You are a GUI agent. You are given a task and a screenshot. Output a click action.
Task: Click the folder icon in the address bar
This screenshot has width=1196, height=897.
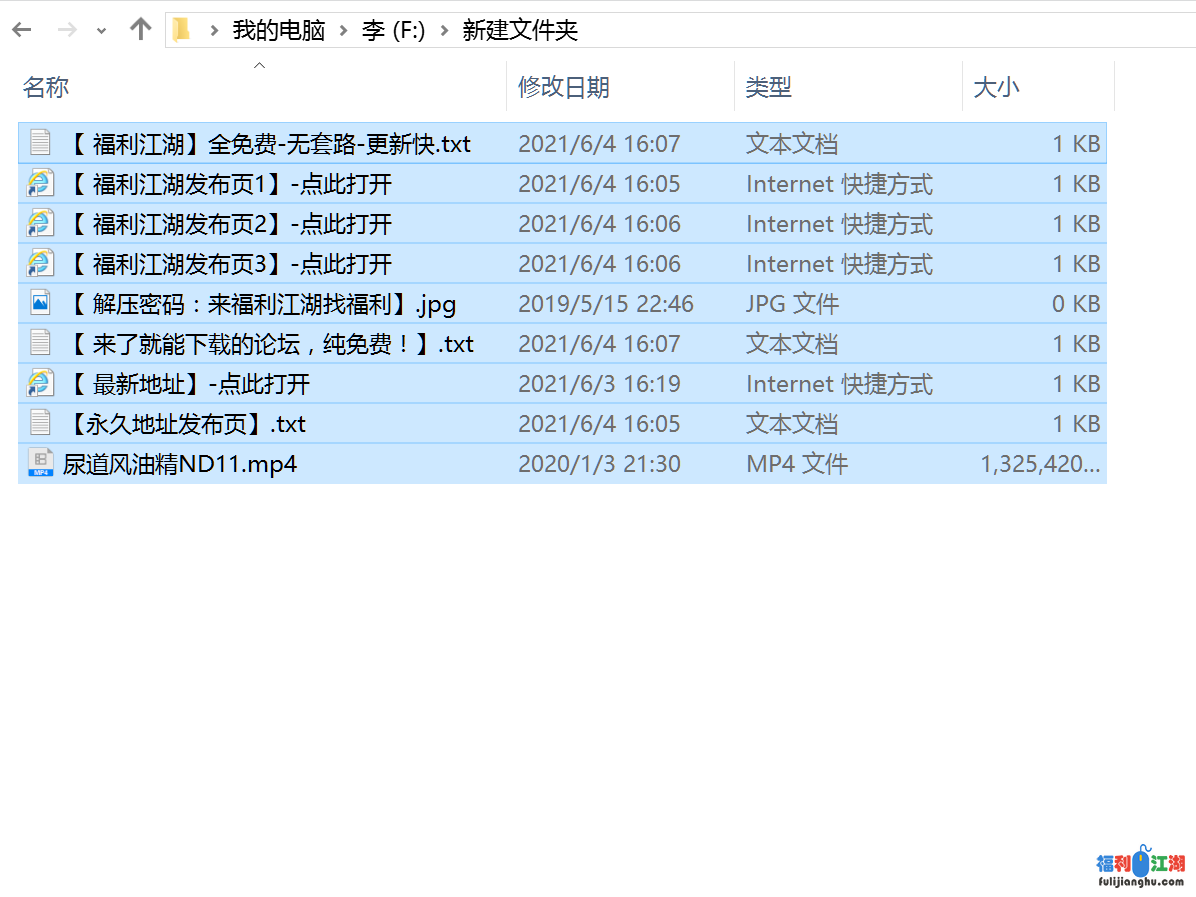tap(181, 30)
